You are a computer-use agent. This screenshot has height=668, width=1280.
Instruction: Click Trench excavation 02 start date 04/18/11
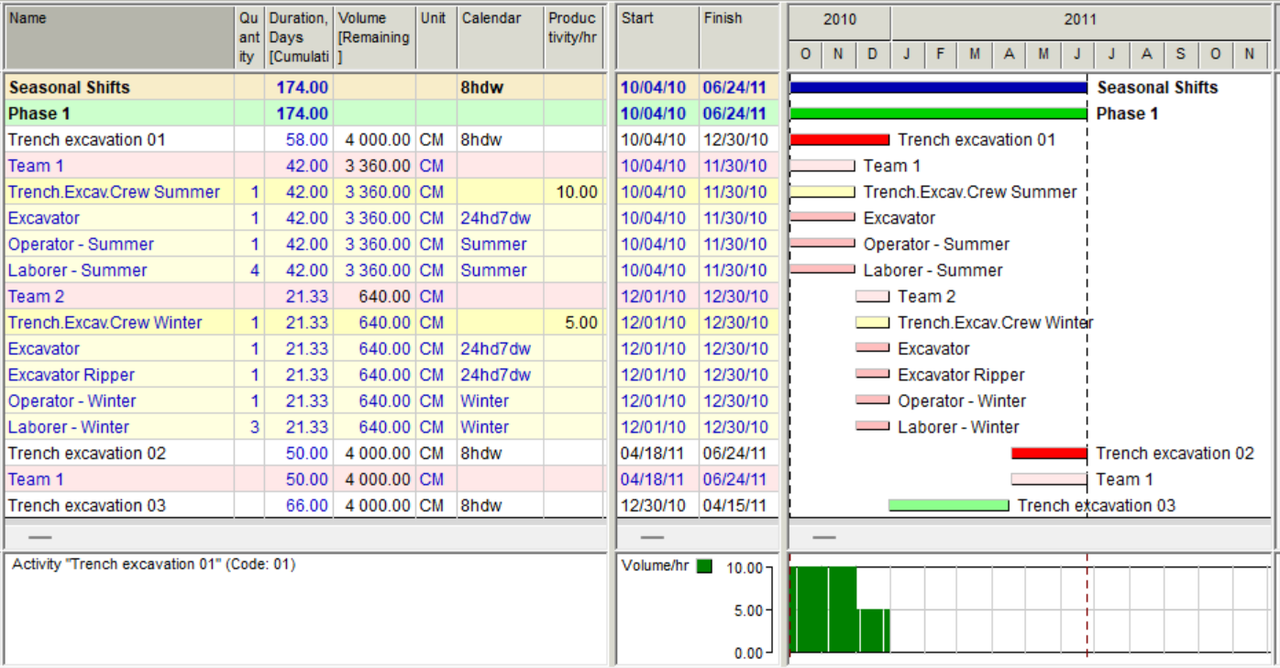[x=653, y=453]
